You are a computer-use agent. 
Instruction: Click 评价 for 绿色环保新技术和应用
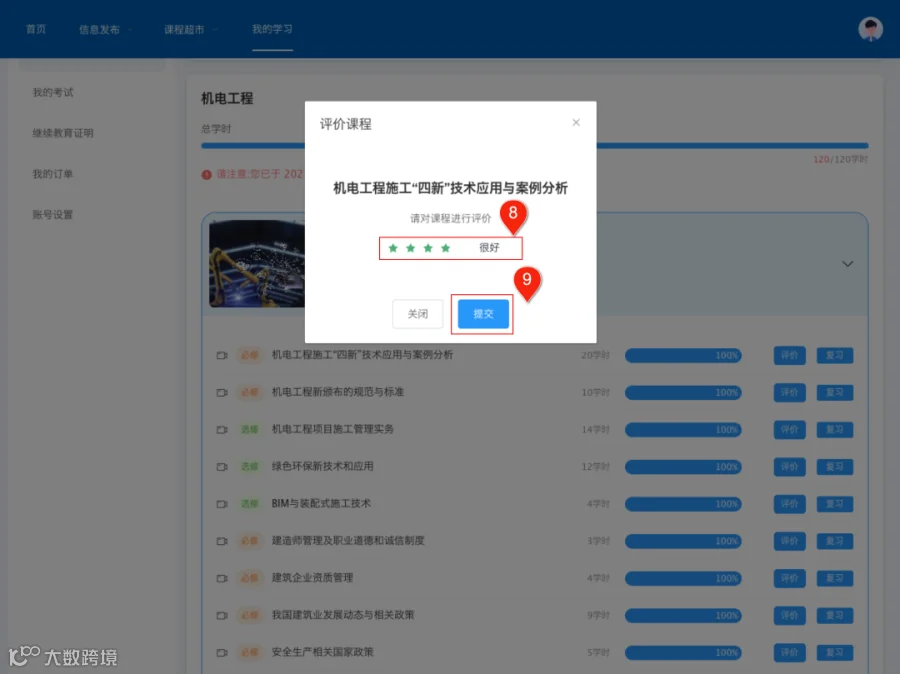click(789, 467)
